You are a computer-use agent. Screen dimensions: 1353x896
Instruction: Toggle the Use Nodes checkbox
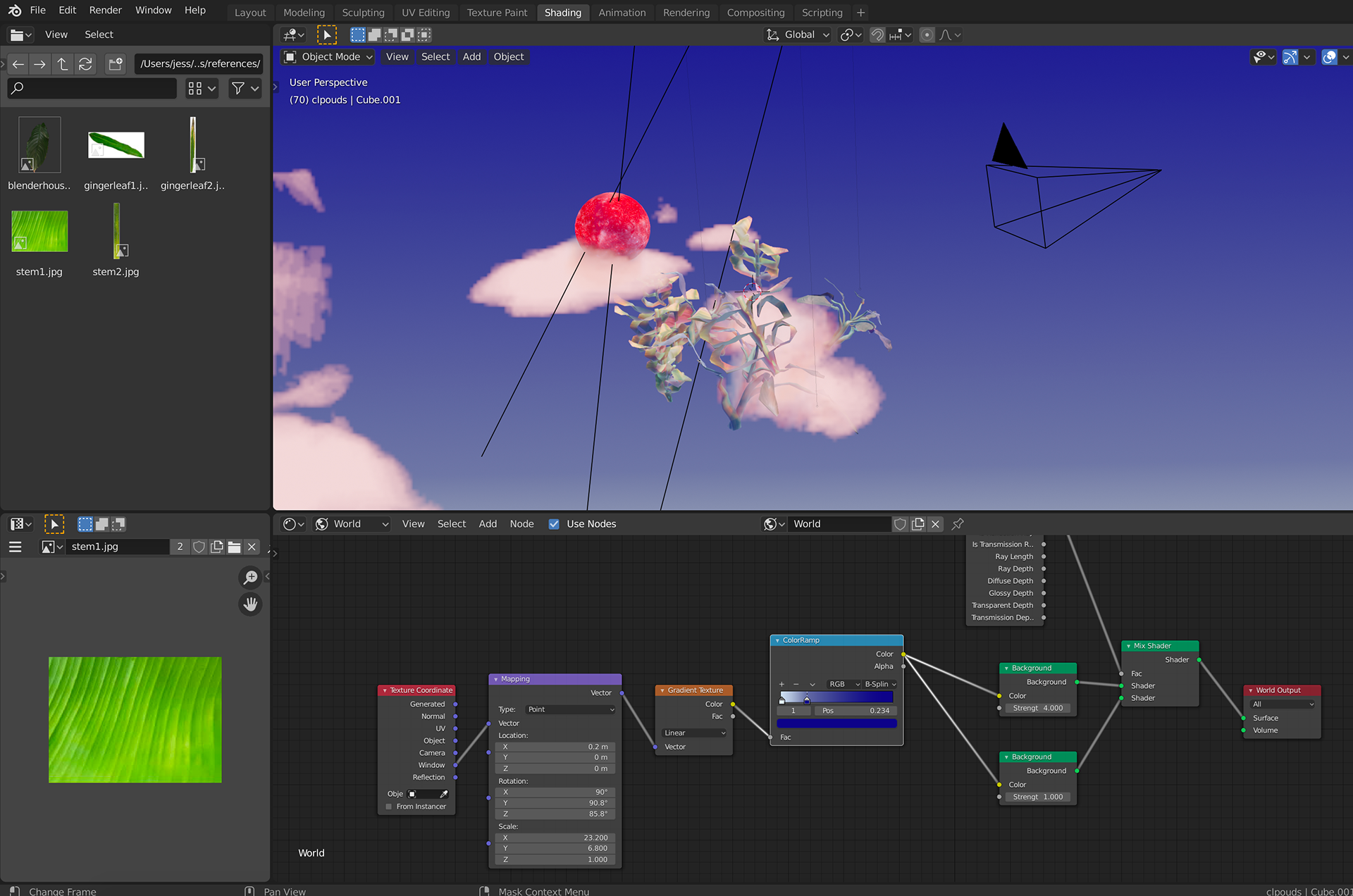[x=554, y=524]
